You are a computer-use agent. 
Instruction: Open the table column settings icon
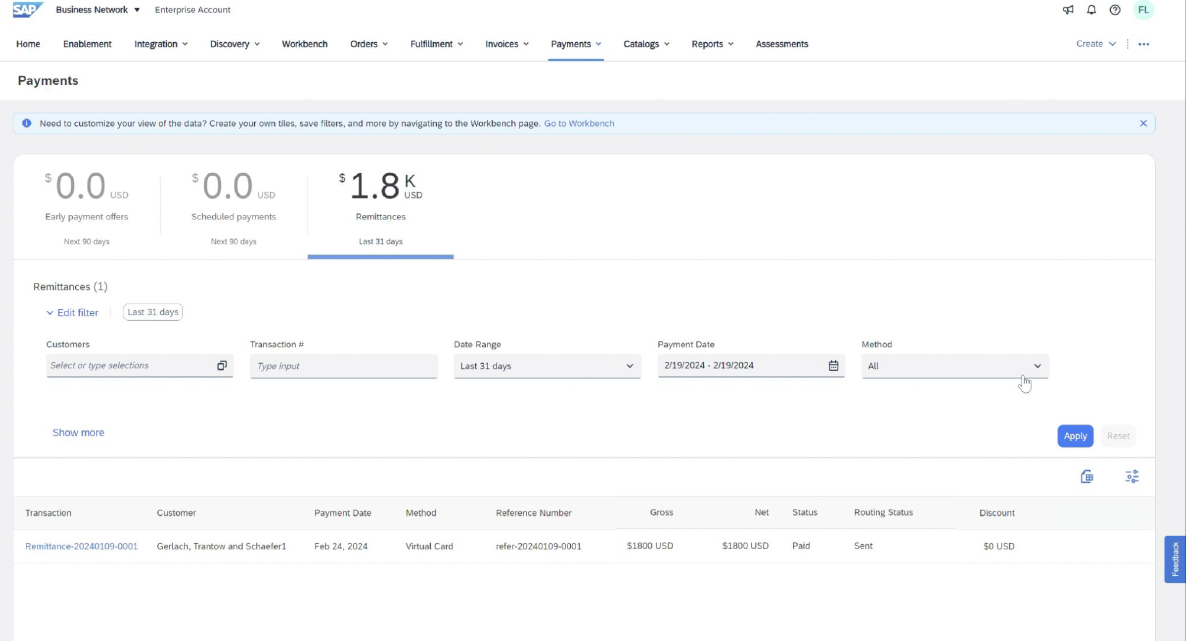(x=1132, y=477)
